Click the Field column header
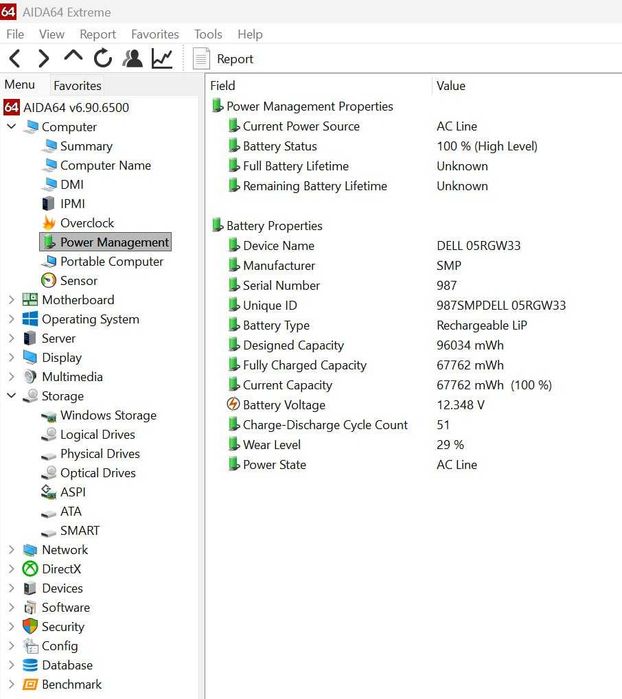The width and height of the screenshot is (622, 699). click(x=222, y=86)
